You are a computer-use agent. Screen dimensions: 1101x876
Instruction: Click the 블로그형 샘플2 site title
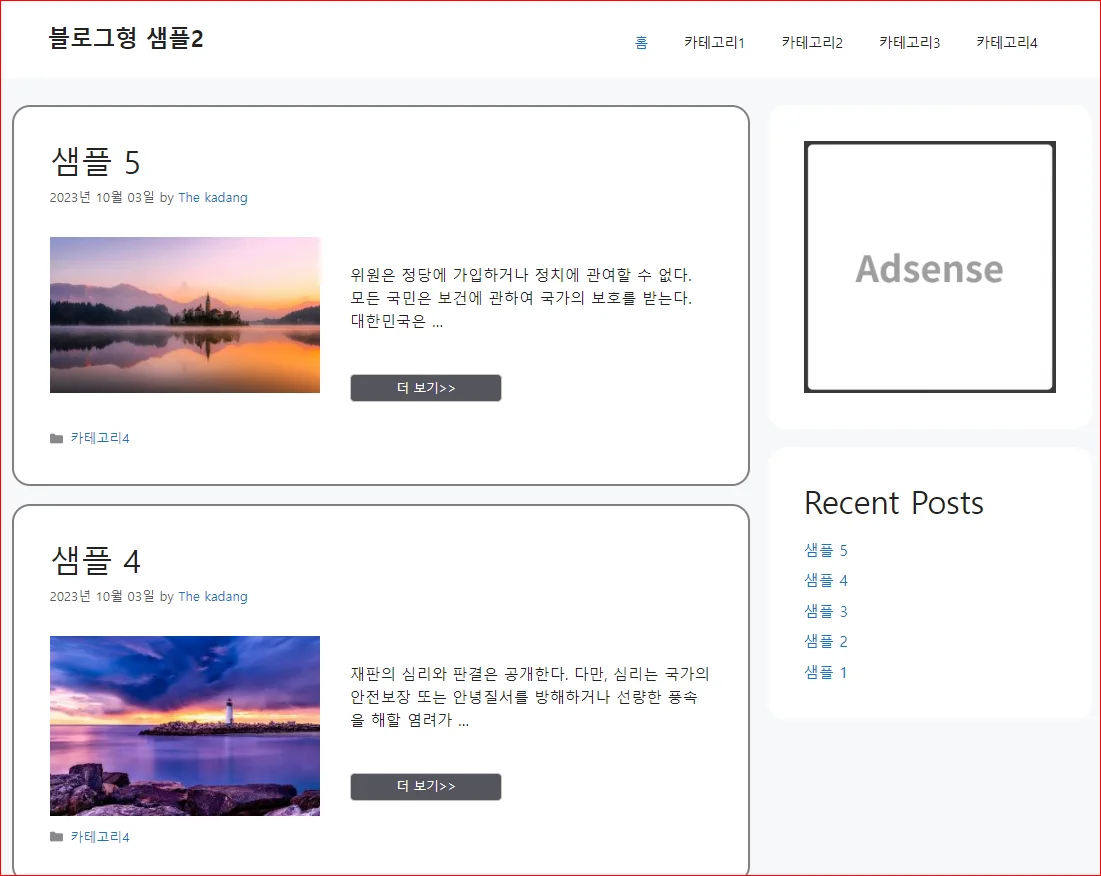(x=126, y=38)
